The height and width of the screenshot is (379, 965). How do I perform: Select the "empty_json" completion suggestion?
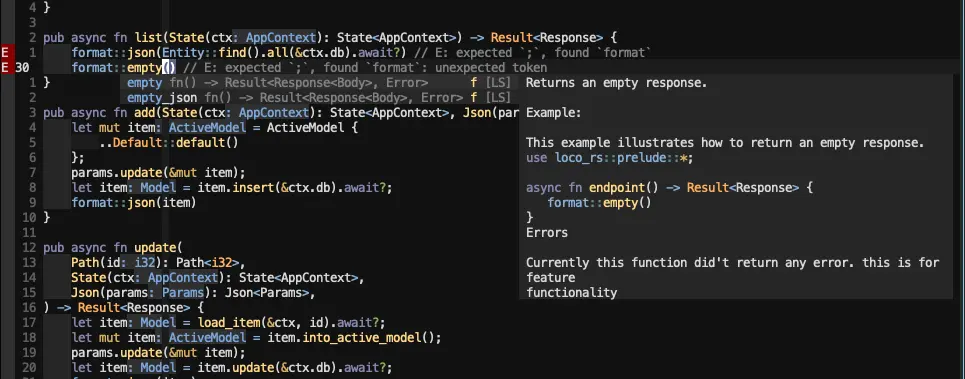coord(319,98)
